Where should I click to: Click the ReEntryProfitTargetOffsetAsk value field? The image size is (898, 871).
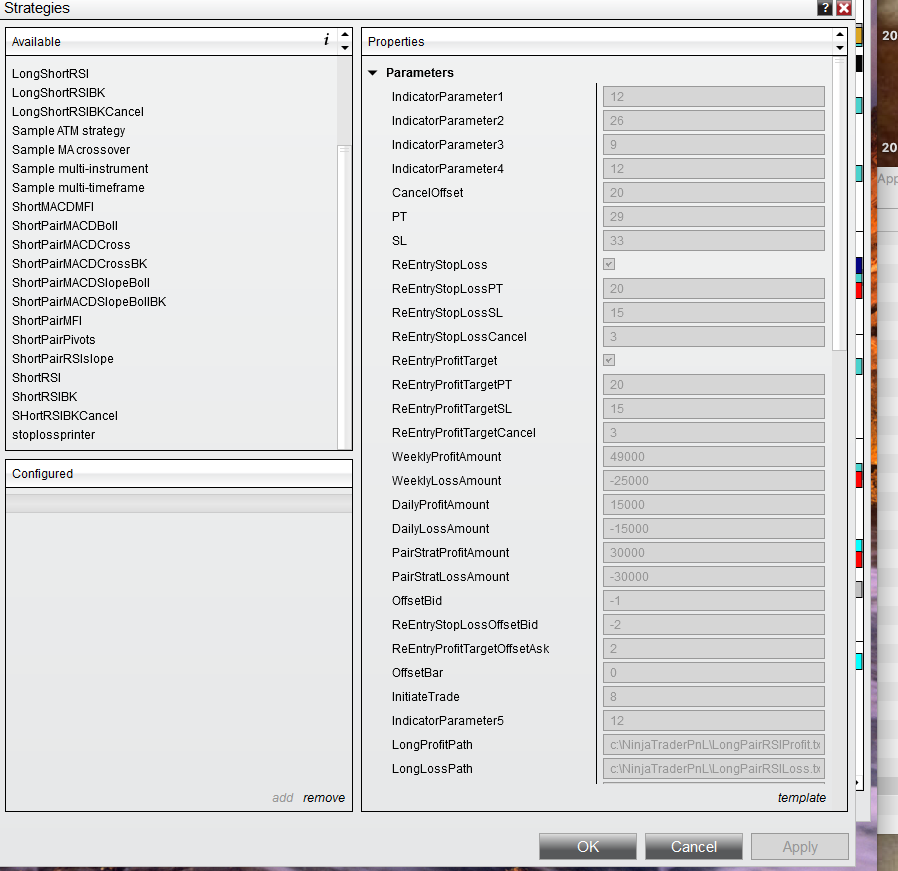(x=714, y=649)
